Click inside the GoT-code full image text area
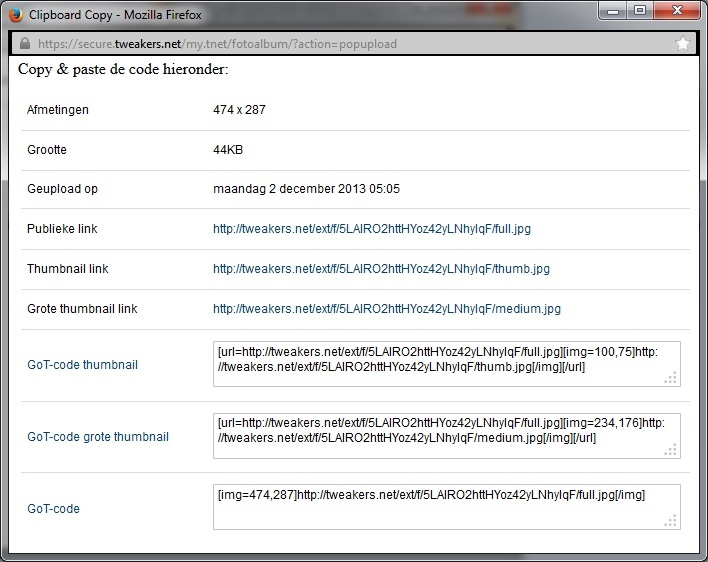 pyautogui.click(x=447, y=507)
